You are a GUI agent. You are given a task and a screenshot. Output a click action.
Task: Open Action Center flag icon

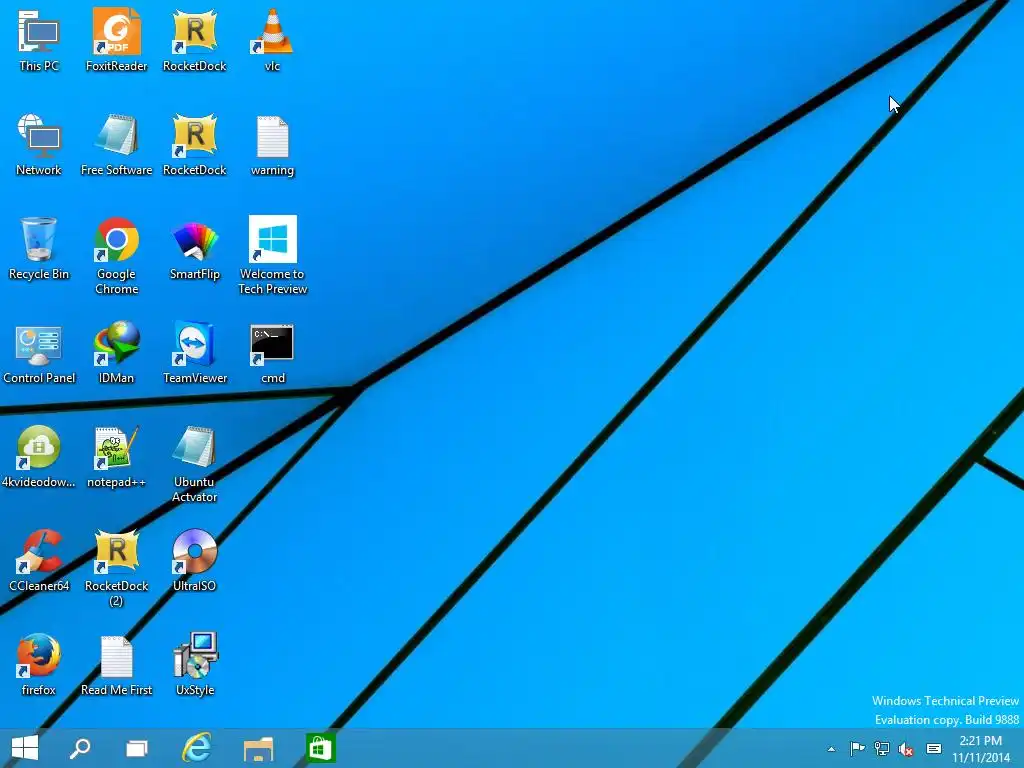[857, 749]
